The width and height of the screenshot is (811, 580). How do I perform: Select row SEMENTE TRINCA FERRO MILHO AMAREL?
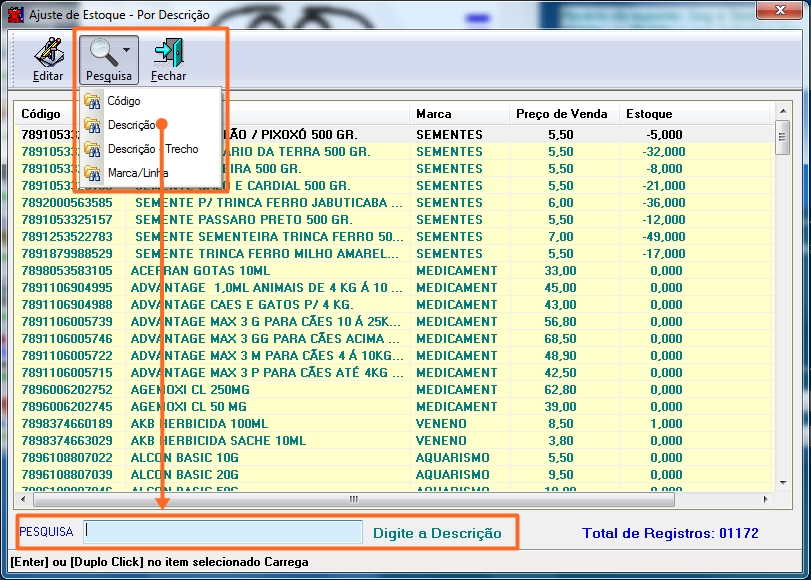point(394,254)
